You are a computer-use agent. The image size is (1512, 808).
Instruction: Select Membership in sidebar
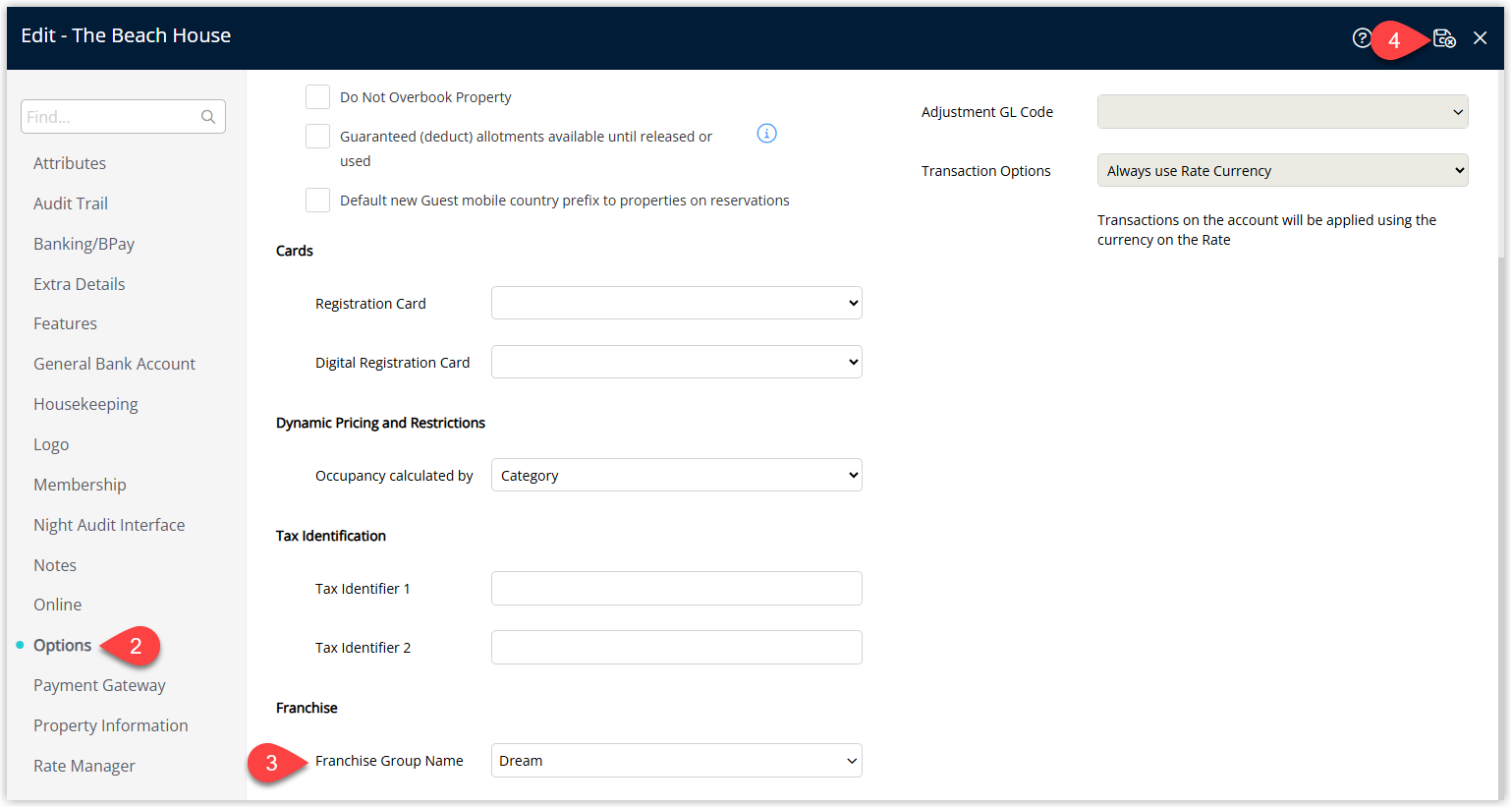80,485
